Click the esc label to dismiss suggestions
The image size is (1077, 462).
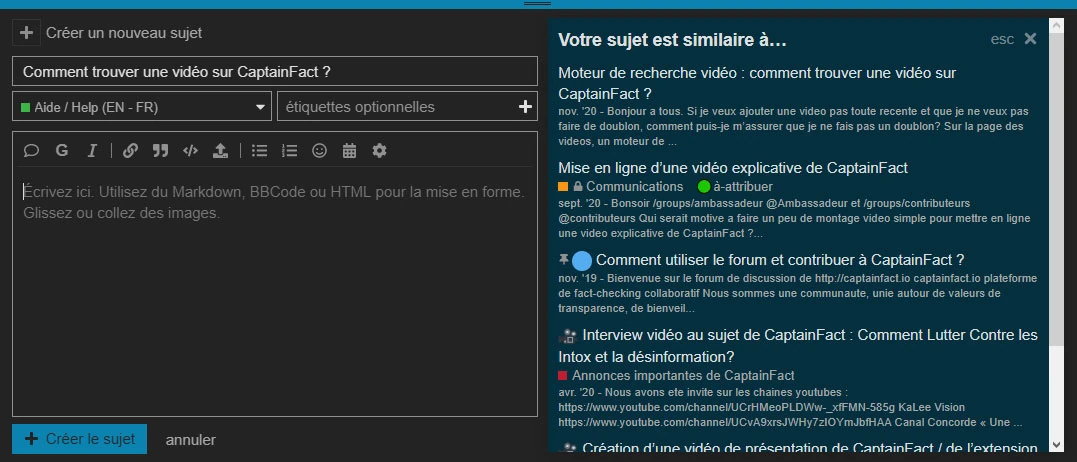[1001, 39]
